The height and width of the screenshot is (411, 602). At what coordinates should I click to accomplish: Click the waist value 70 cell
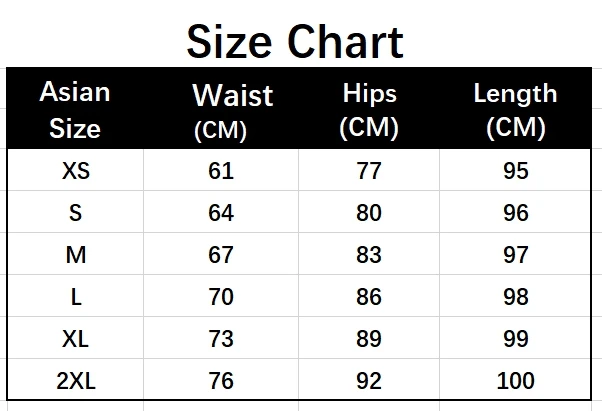221,296
